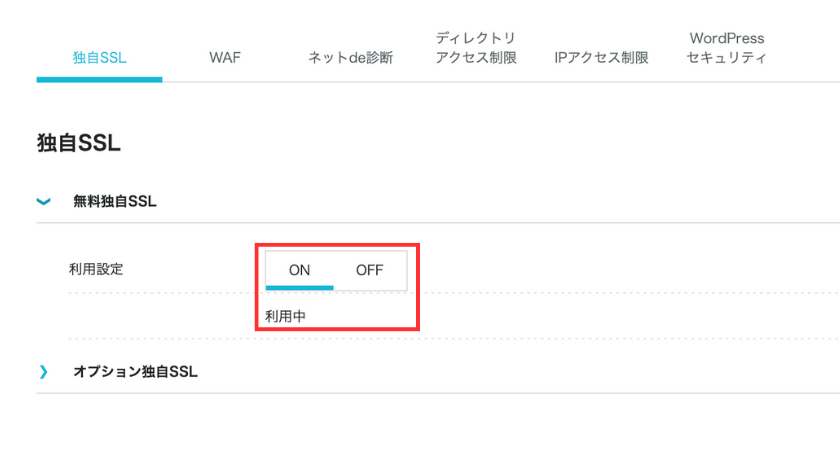Expand the オプション独自SSL chevron arrow
840x469 pixels.
tap(43, 371)
